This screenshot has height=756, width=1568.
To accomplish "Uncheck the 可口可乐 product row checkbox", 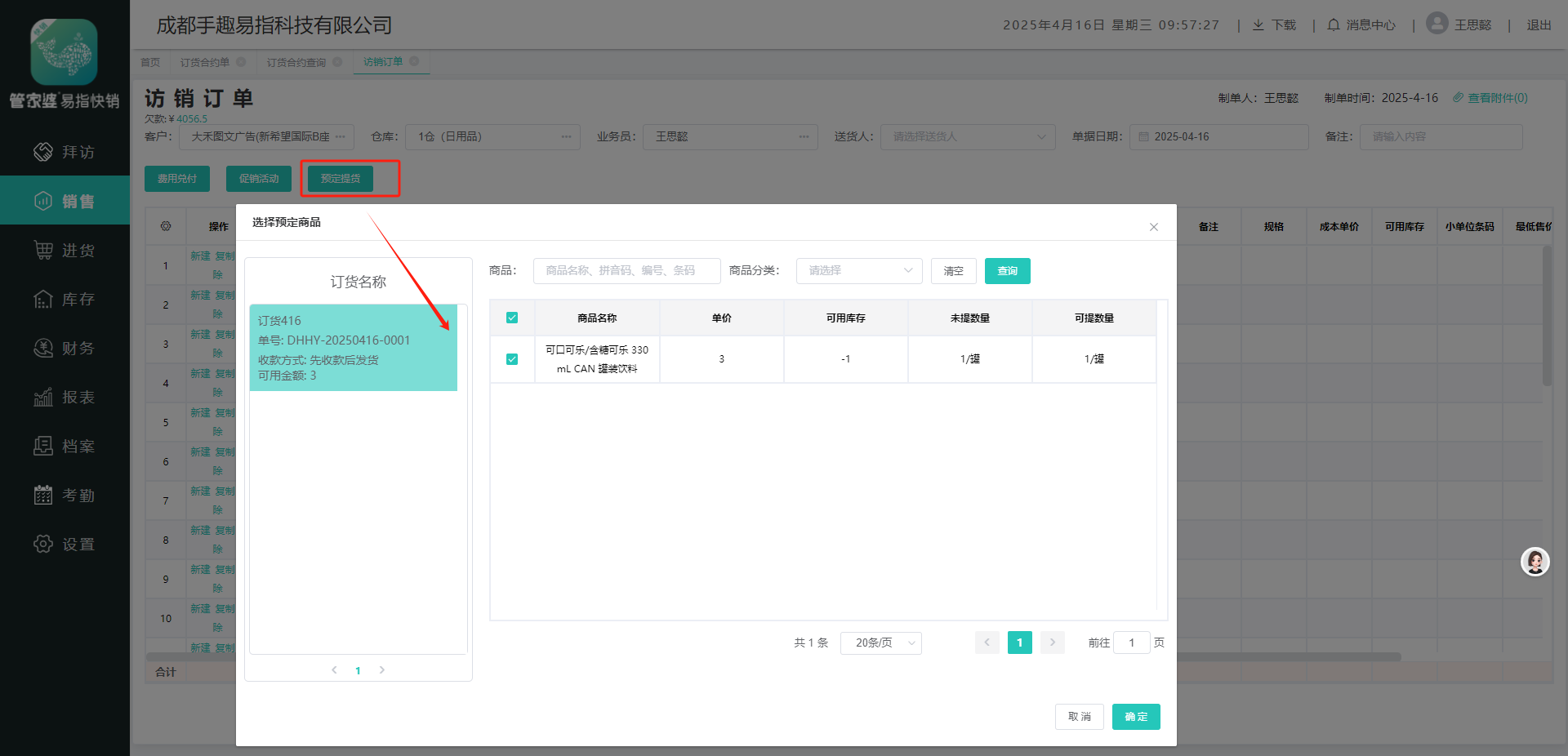I will 512,359.
